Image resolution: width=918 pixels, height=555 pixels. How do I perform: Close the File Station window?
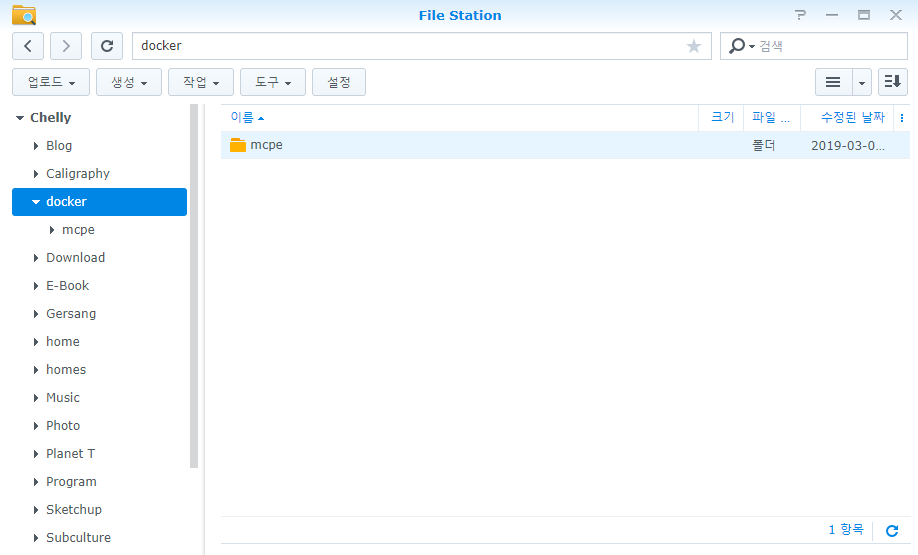click(896, 15)
